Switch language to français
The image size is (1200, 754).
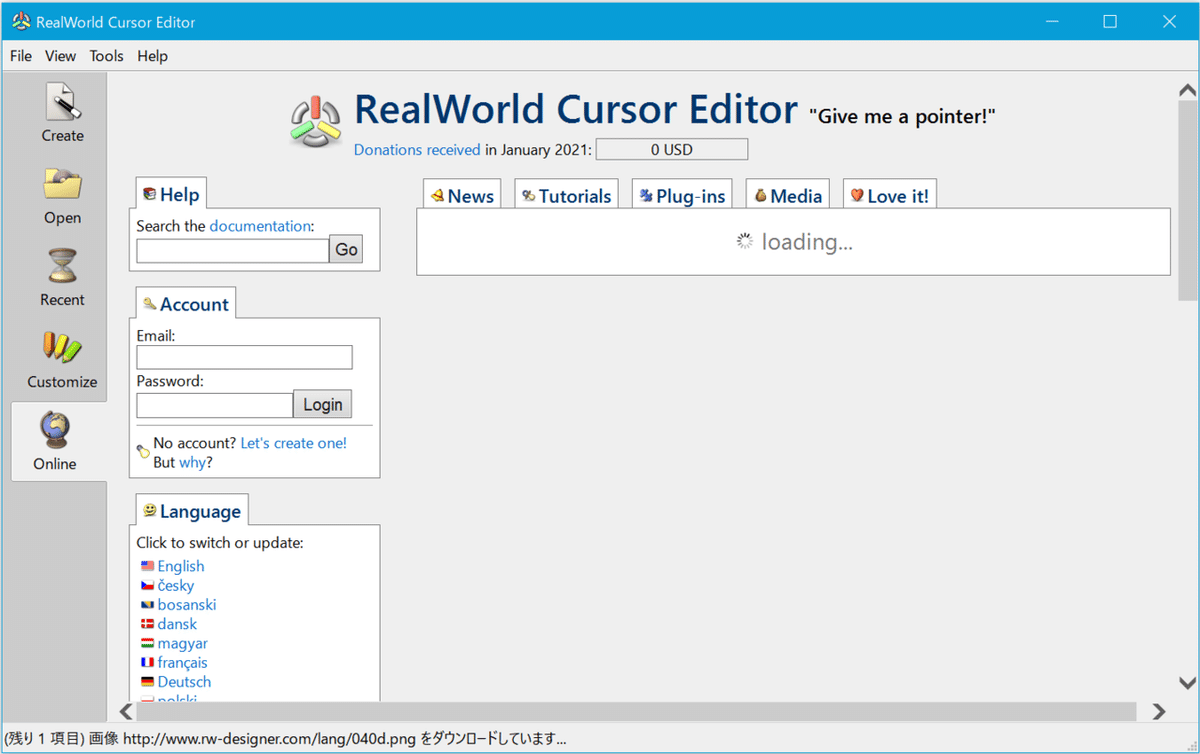[x=183, y=662]
